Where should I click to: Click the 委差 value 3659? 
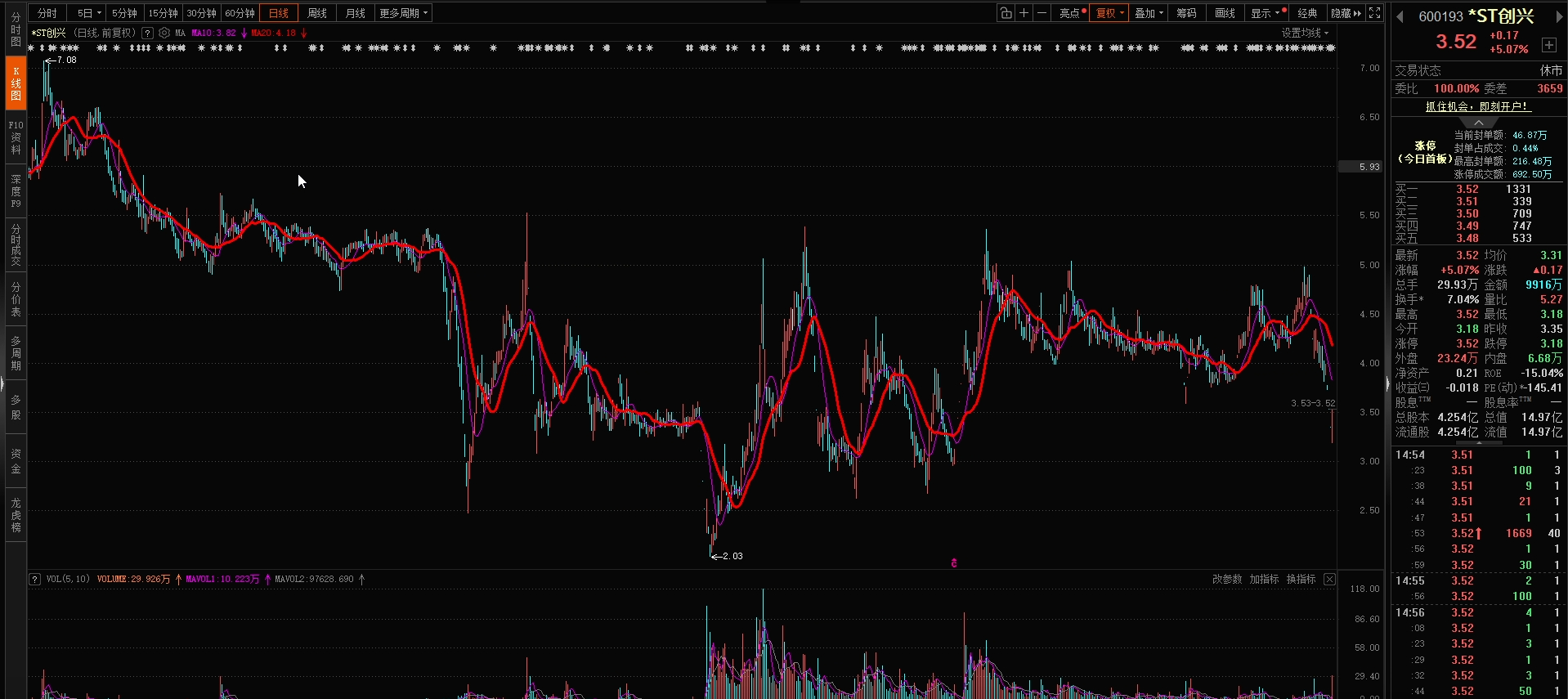pyautogui.click(x=1550, y=88)
